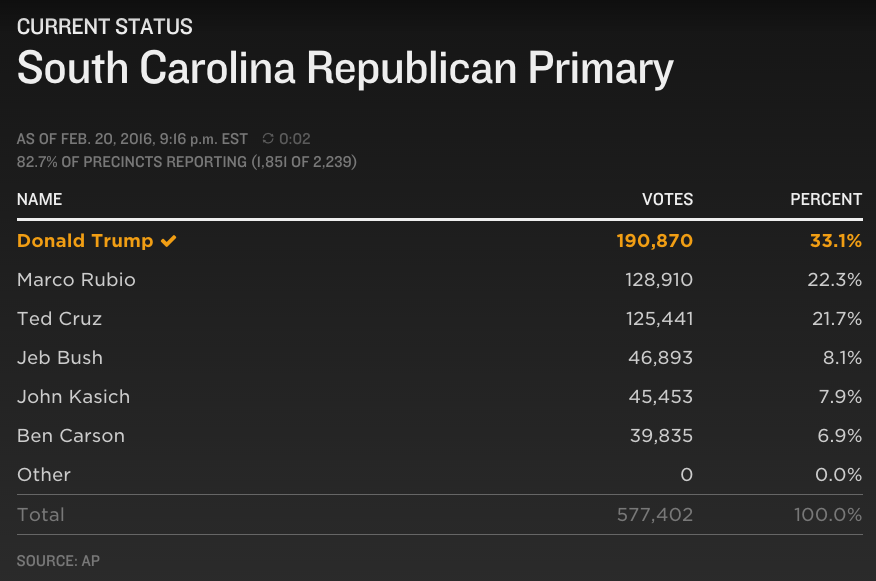The height and width of the screenshot is (581, 876).
Task: Click the 0:02 refresh timer text
Action: [x=294, y=139]
